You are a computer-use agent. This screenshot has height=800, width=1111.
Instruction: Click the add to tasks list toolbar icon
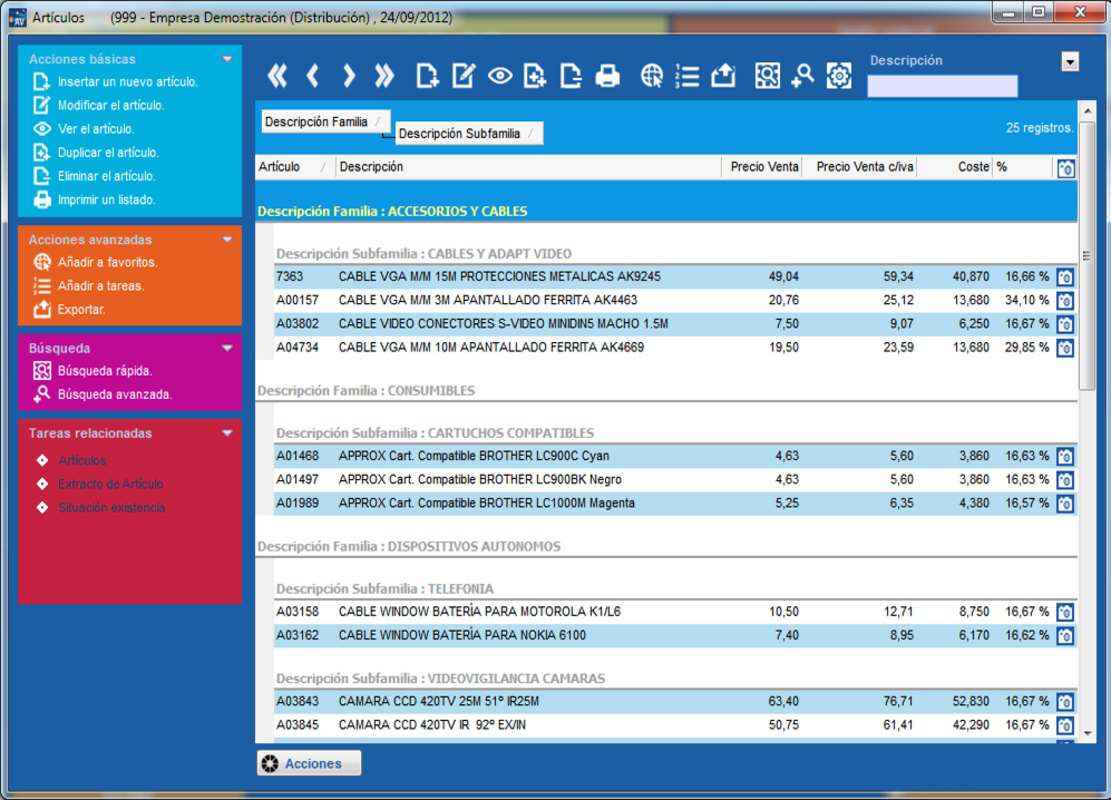click(x=687, y=75)
